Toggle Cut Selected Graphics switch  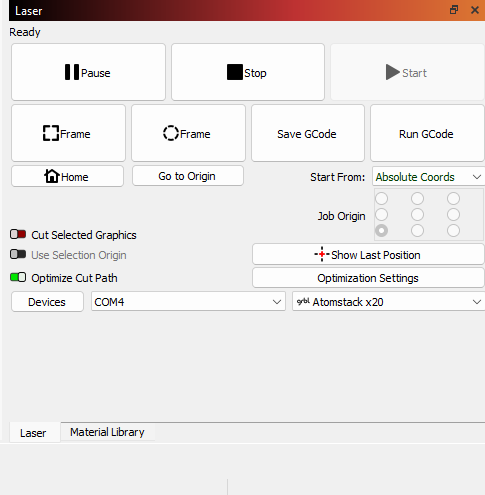point(18,234)
